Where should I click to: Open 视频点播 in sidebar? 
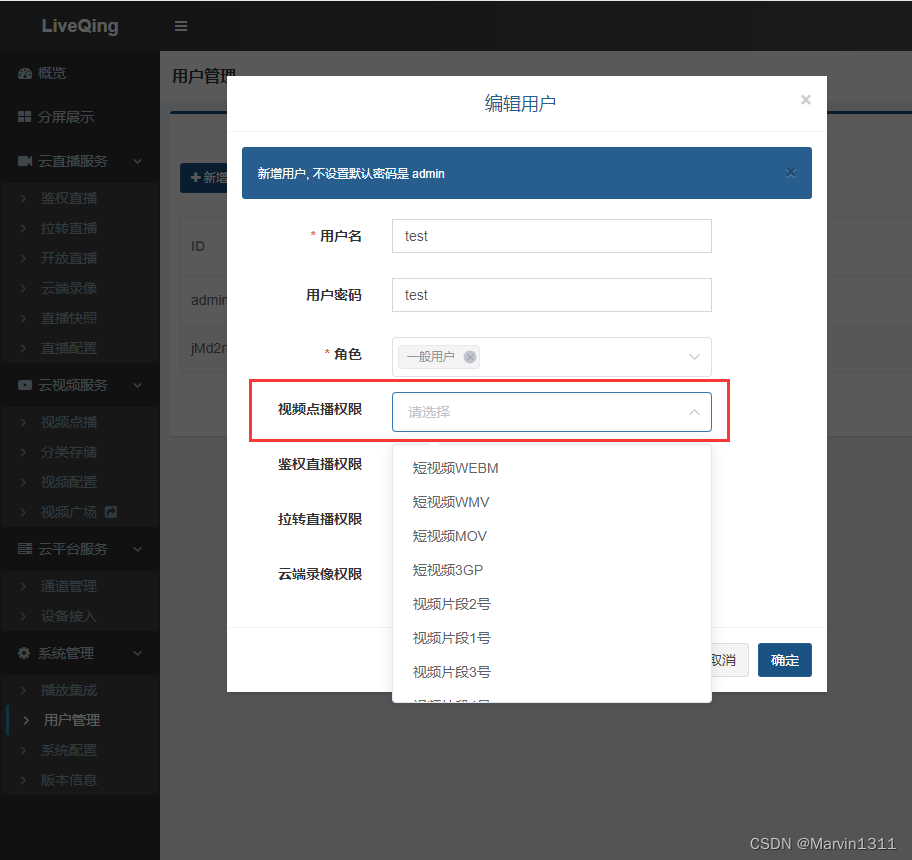point(69,422)
